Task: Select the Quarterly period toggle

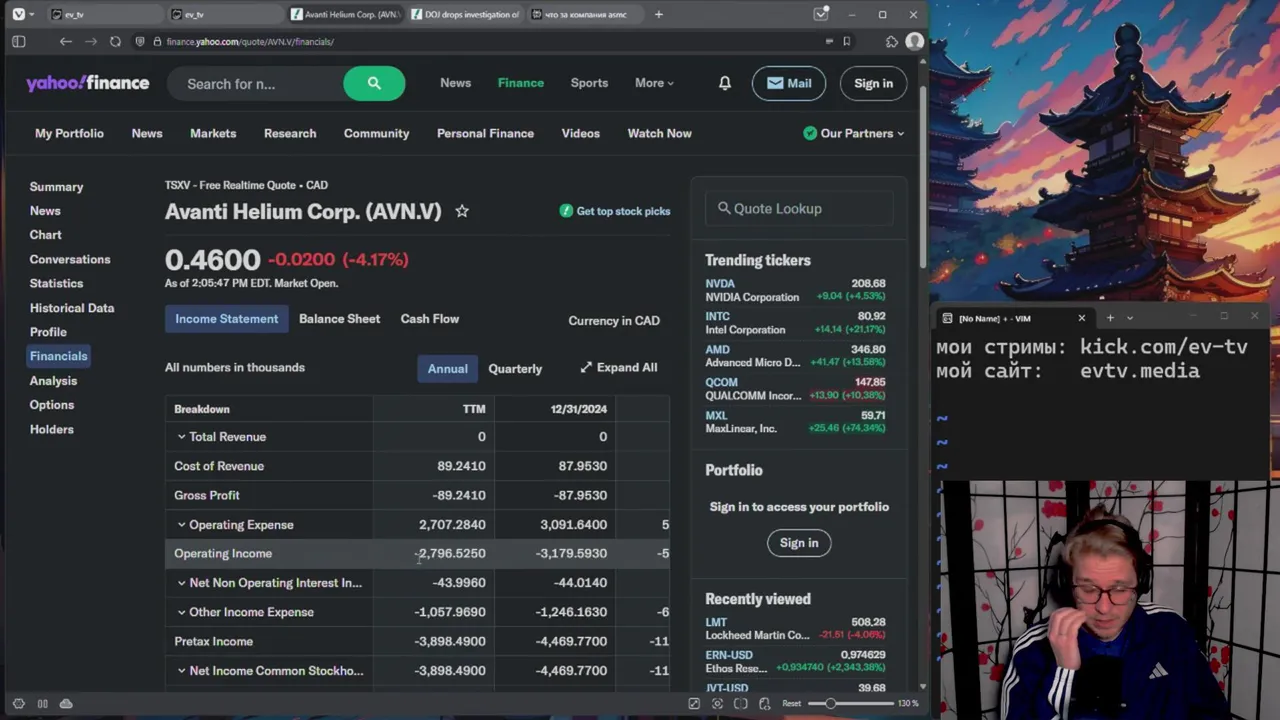Action: coord(515,368)
